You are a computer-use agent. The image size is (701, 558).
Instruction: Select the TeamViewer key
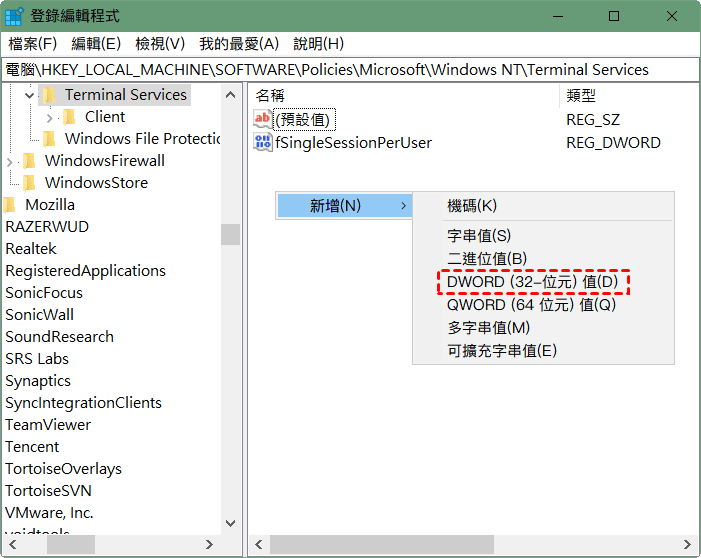coord(48,425)
